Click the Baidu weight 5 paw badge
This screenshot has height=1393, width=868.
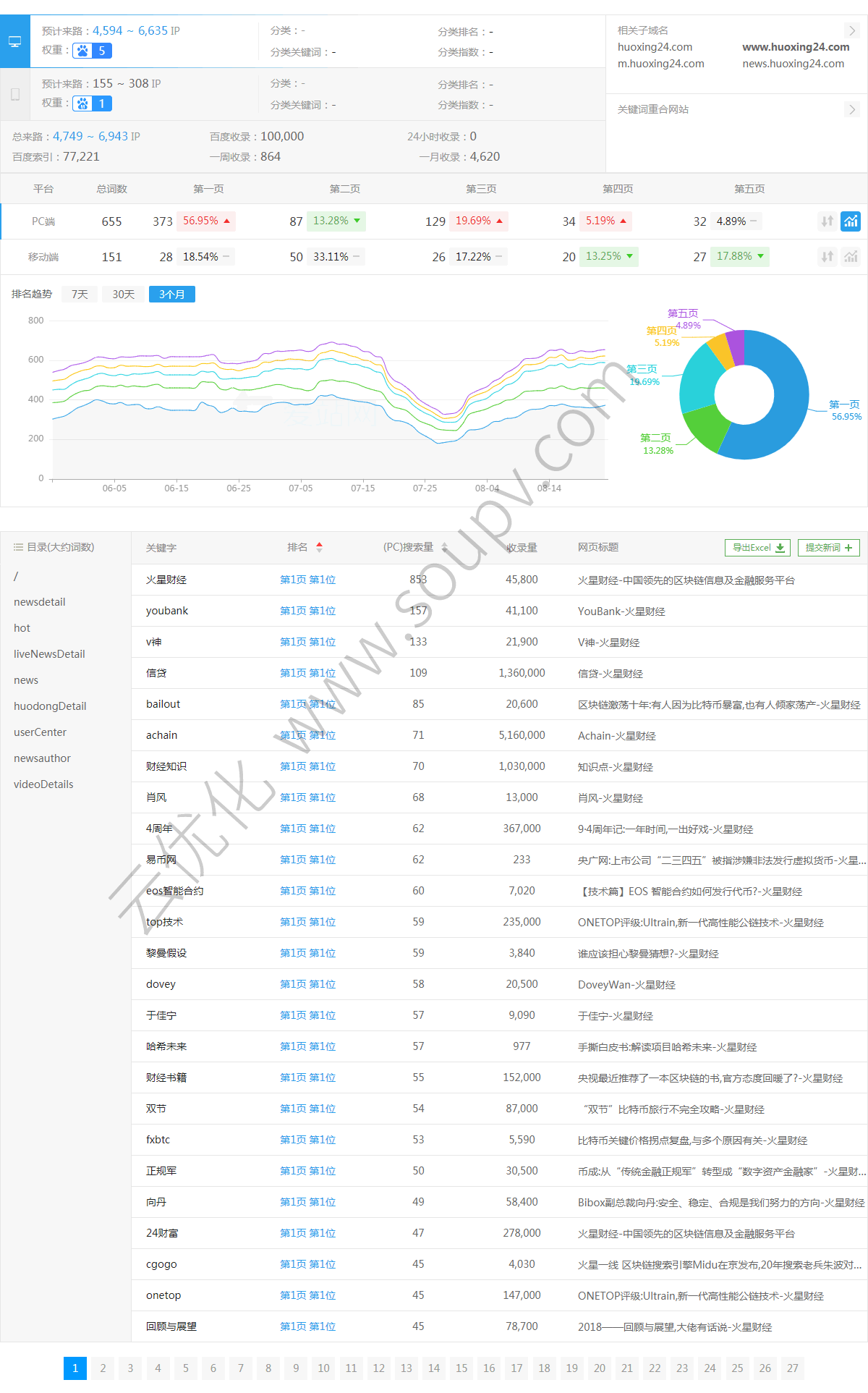tap(93, 51)
